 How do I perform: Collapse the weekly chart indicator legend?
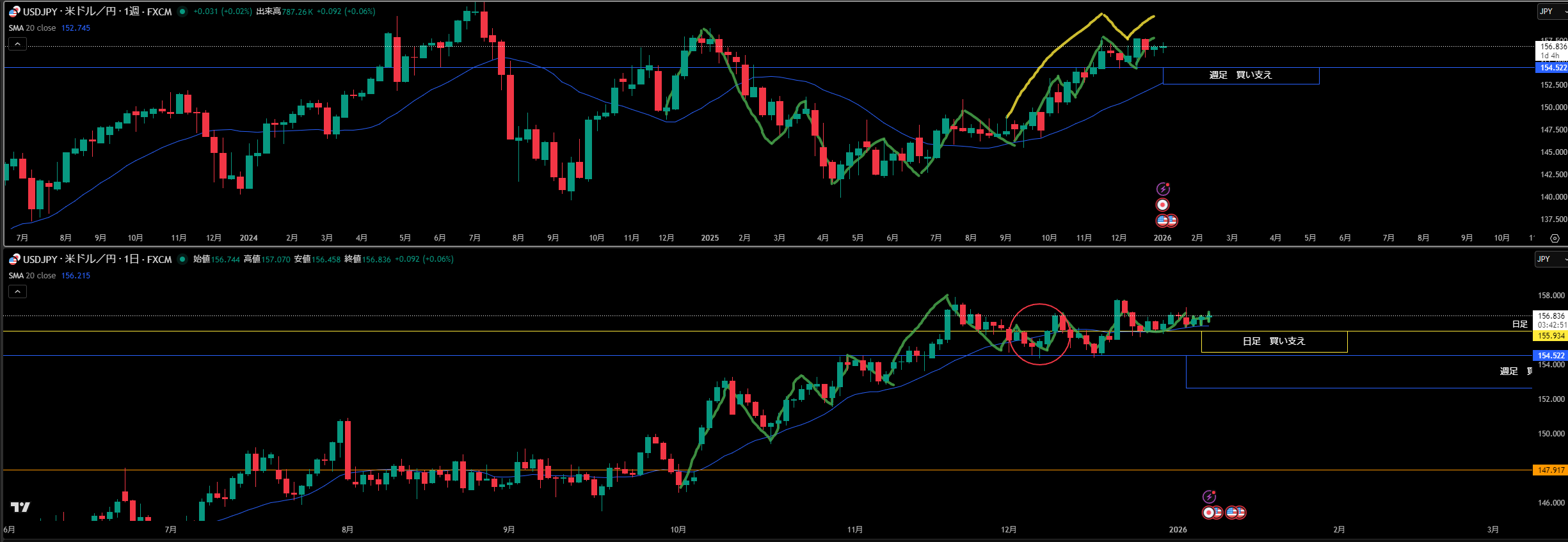pos(17,44)
